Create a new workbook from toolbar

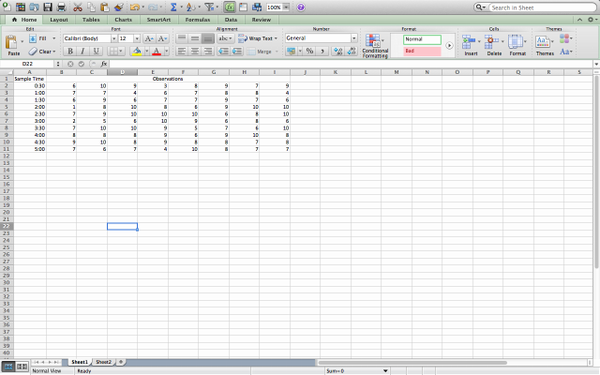pyautogui.click(x=7, y=7)
